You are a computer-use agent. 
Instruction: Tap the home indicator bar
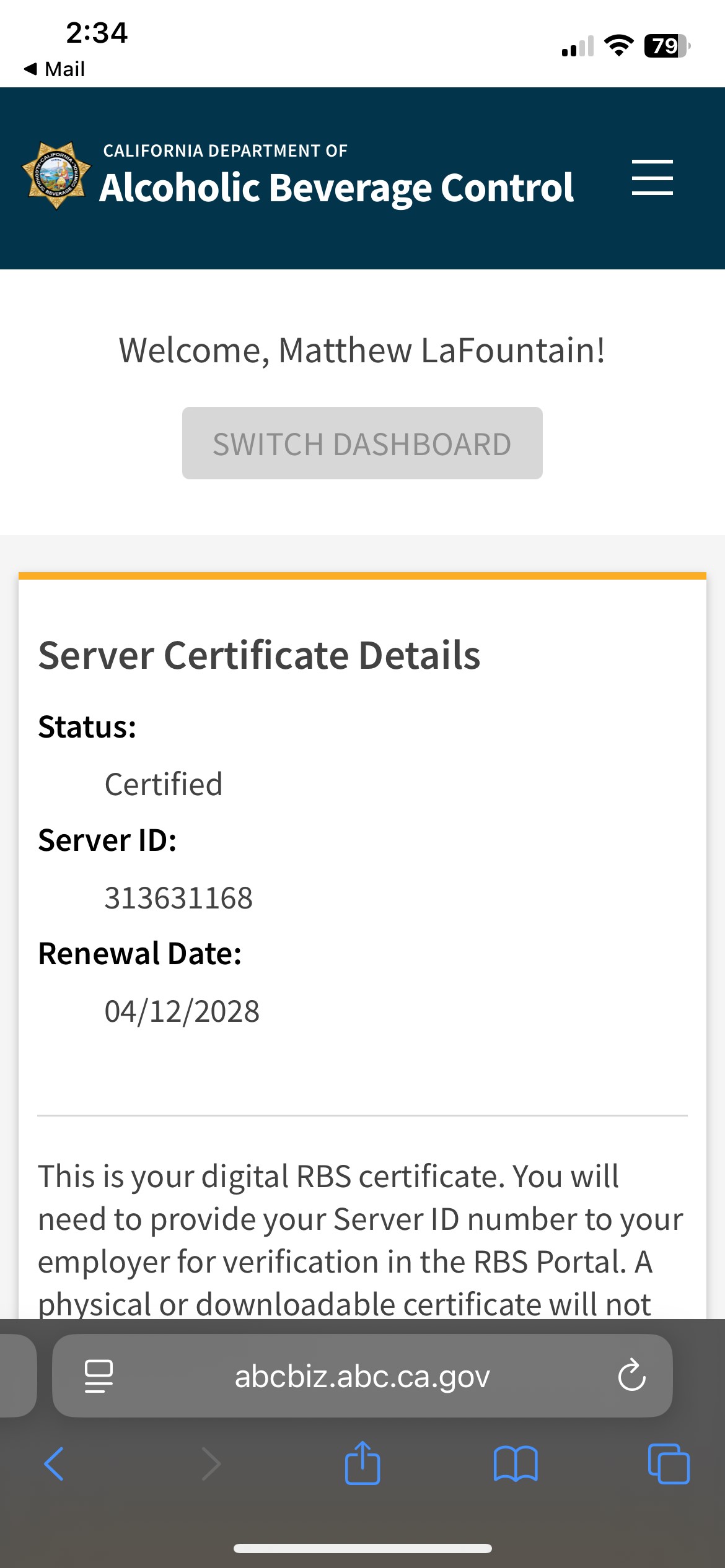pyautogui.click(x=362, y=1549)
